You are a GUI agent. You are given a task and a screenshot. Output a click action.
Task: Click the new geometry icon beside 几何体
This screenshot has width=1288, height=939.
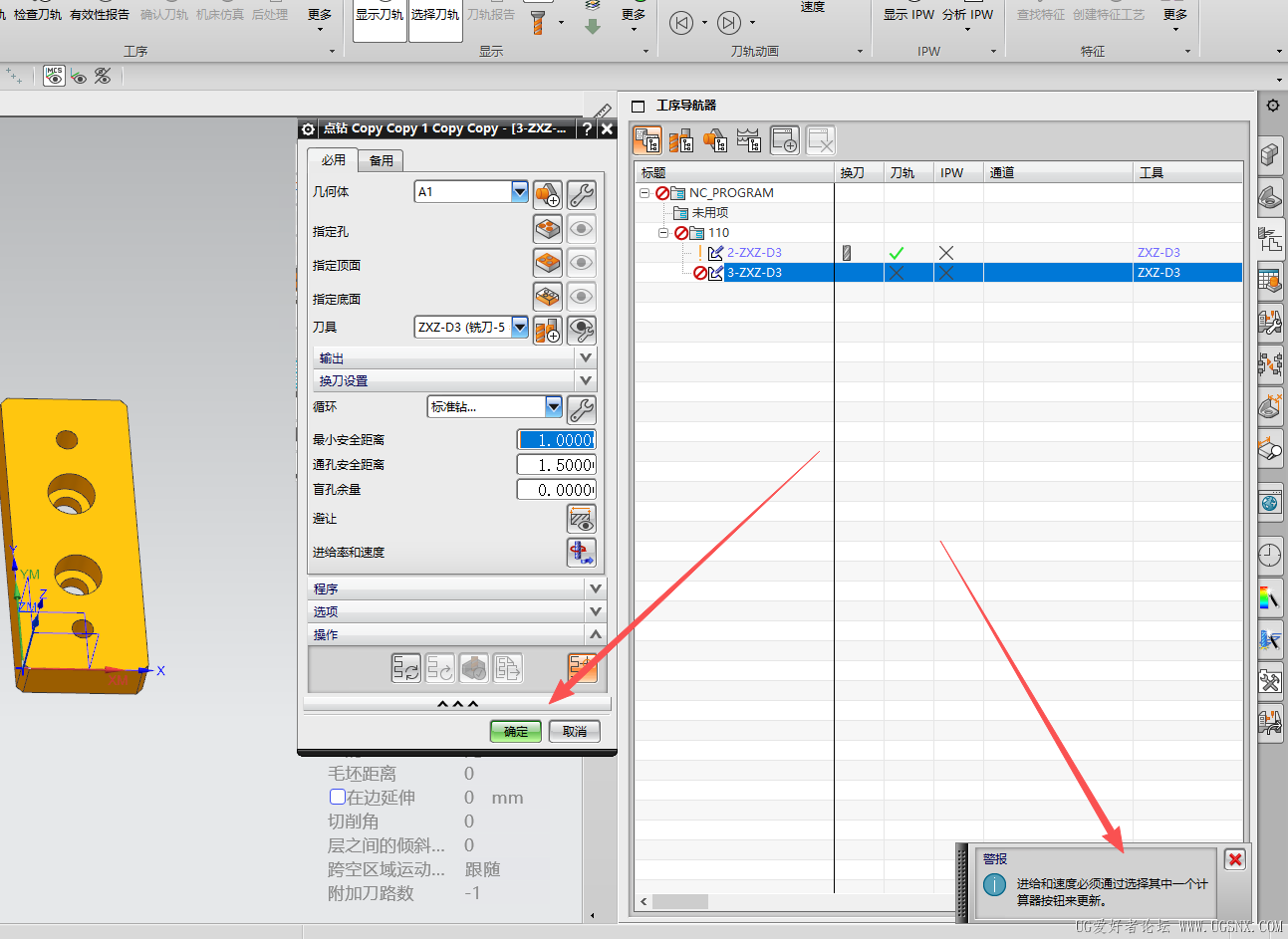(x=548, y=193)
